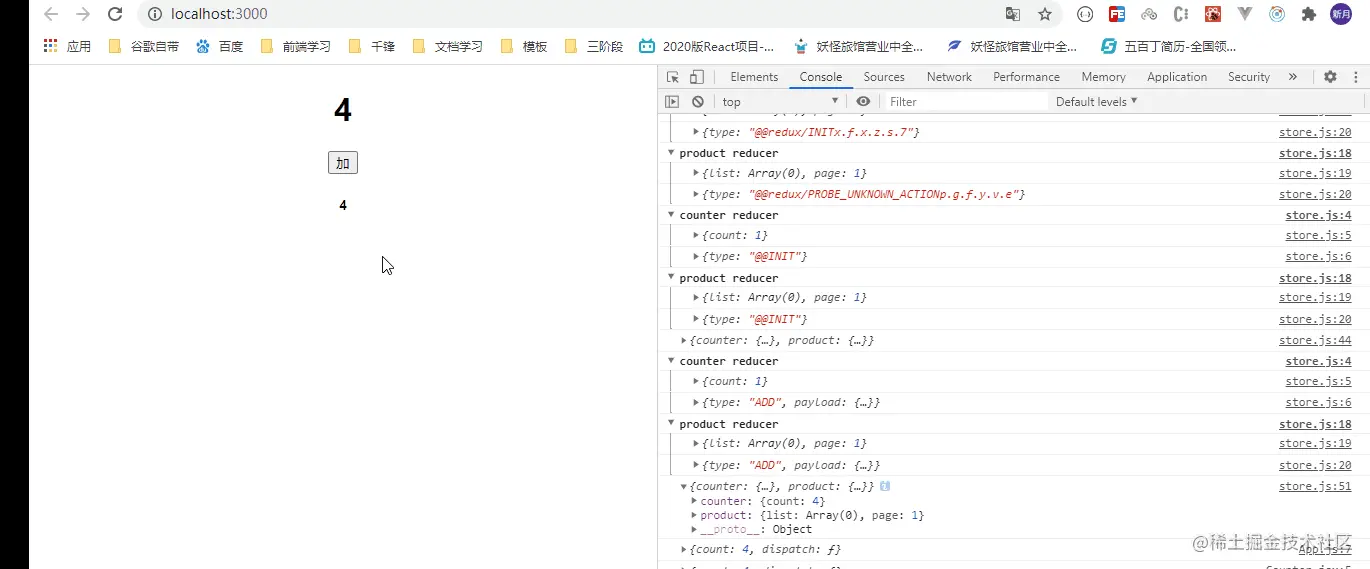The width and height of the screenshot is (1370, 569).
Task: Open the Application tab
Action: tap(1177, 77)
